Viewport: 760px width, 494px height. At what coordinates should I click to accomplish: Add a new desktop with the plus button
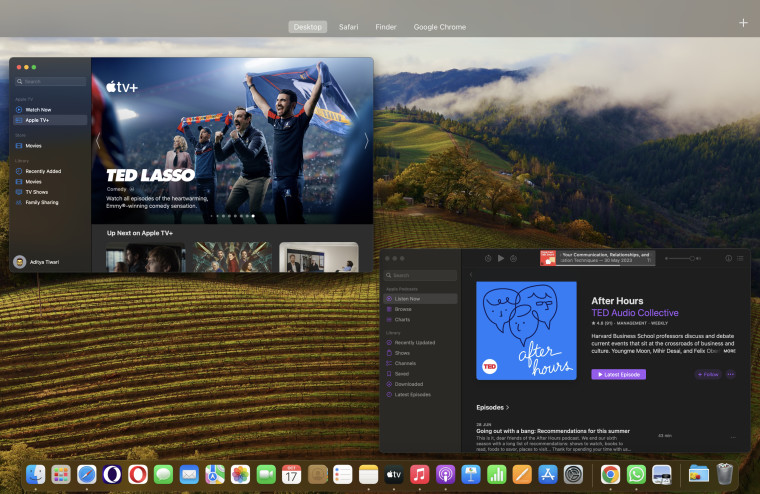tap(743, 23)
